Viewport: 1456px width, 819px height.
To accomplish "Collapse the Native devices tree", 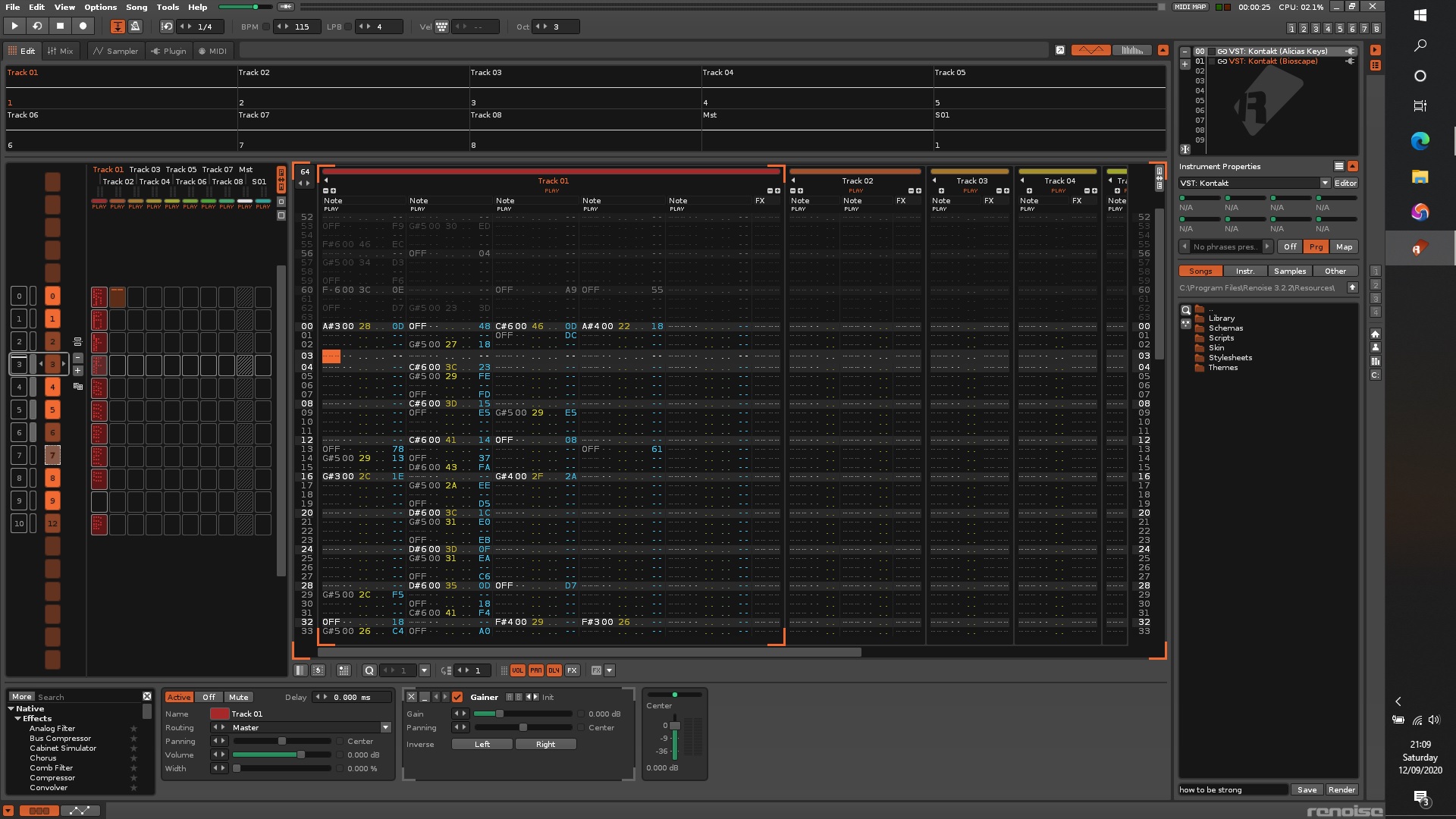I will pyautogui.click(x=11, y=708).
